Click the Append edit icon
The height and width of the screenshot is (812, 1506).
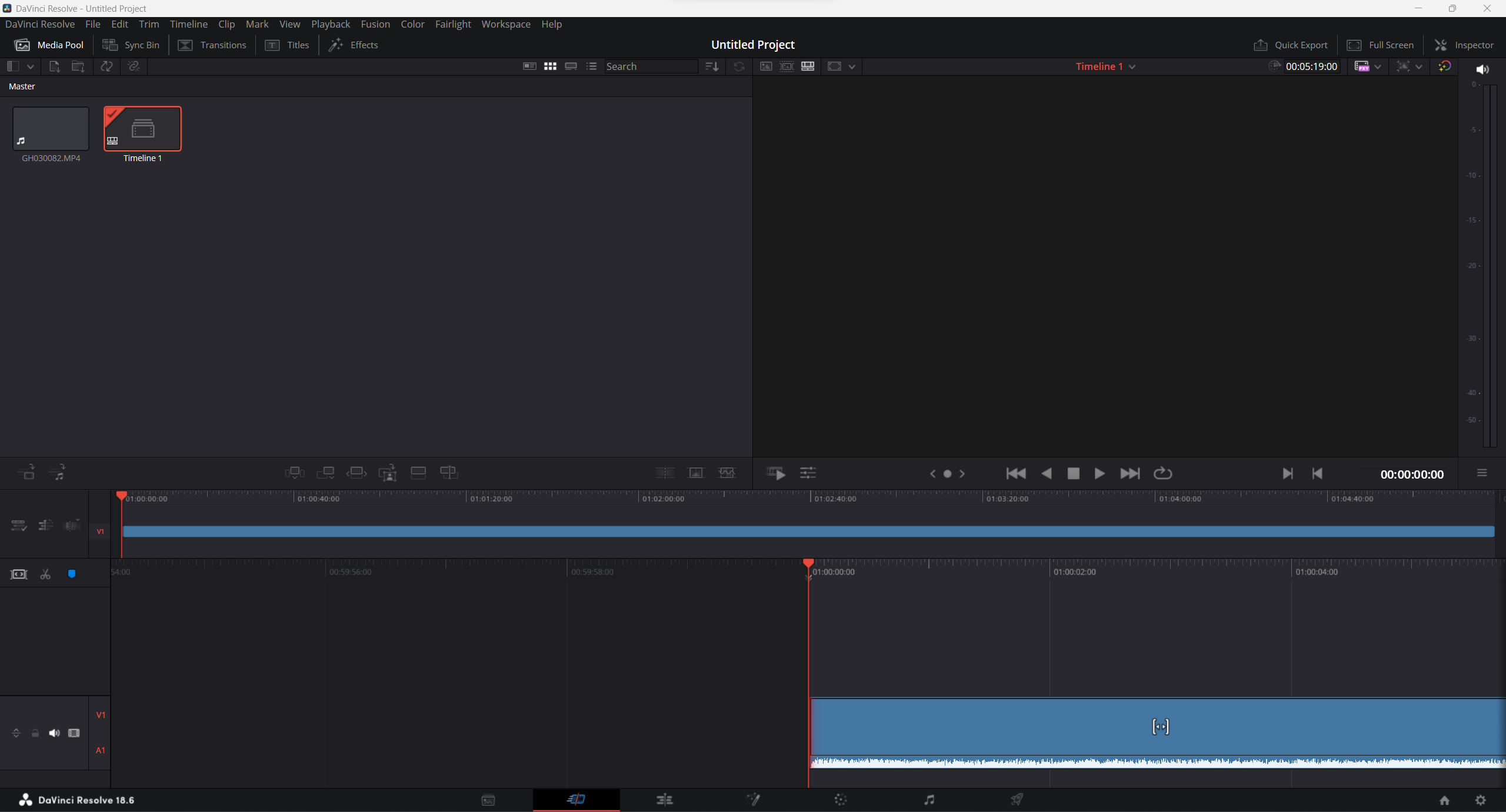325,473
